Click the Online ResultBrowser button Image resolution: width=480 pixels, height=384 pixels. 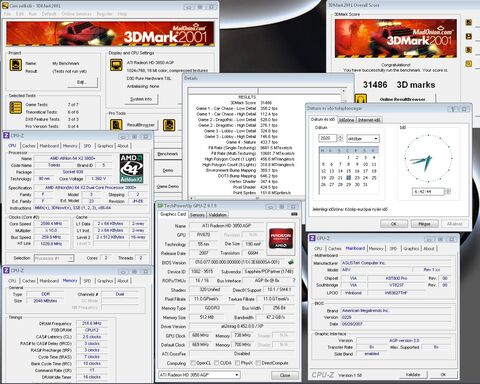[402, 99]
